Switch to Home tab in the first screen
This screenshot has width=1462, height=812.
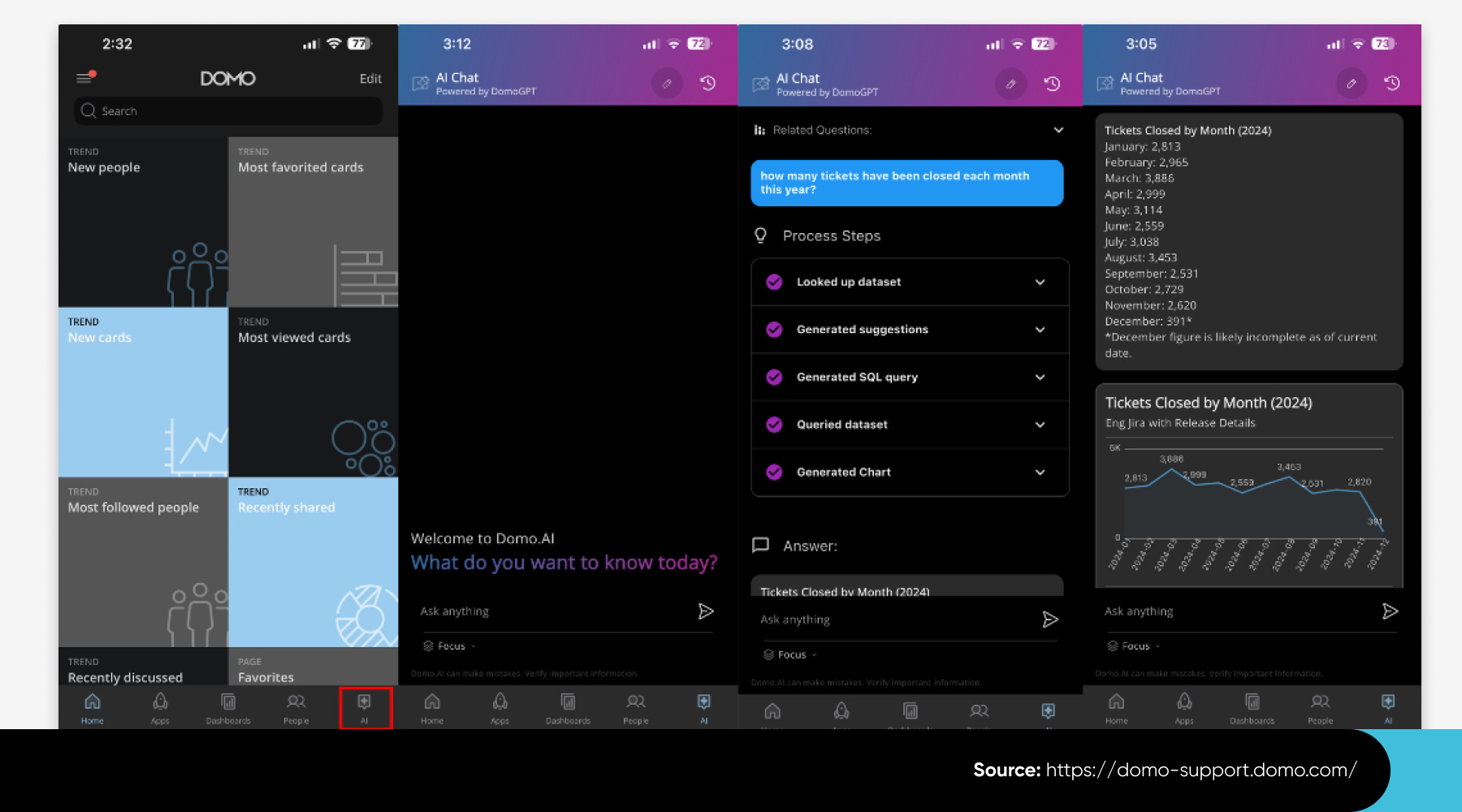tap(93, 707)
